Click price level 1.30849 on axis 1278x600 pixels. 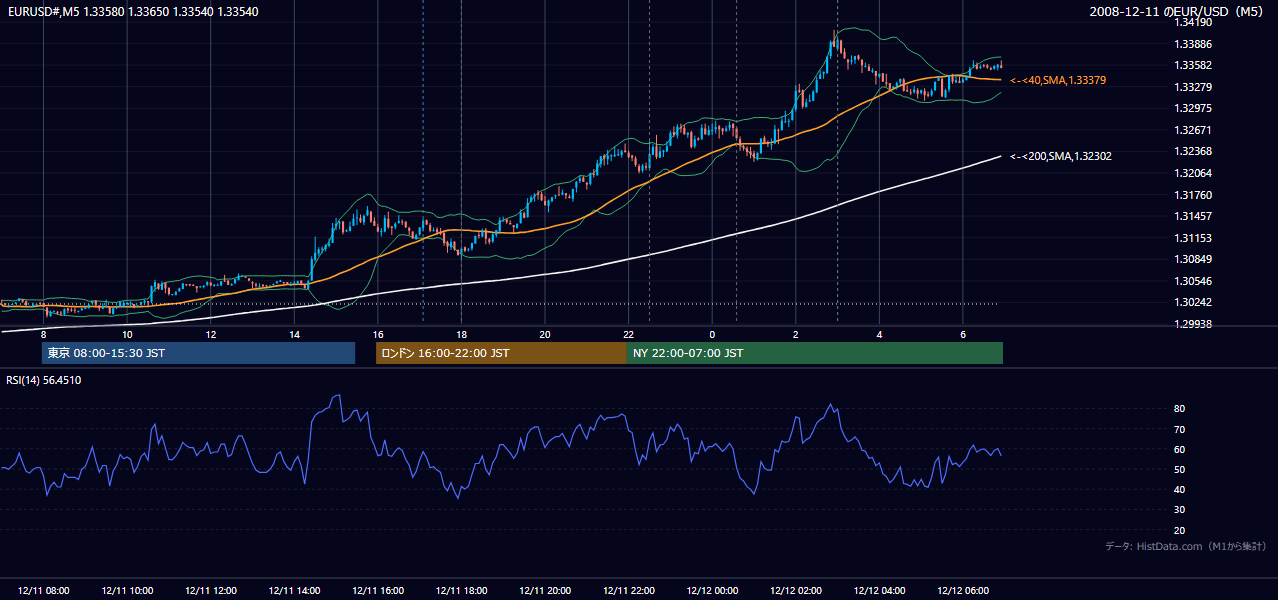pyautogui.click(x=1193, y=259)
